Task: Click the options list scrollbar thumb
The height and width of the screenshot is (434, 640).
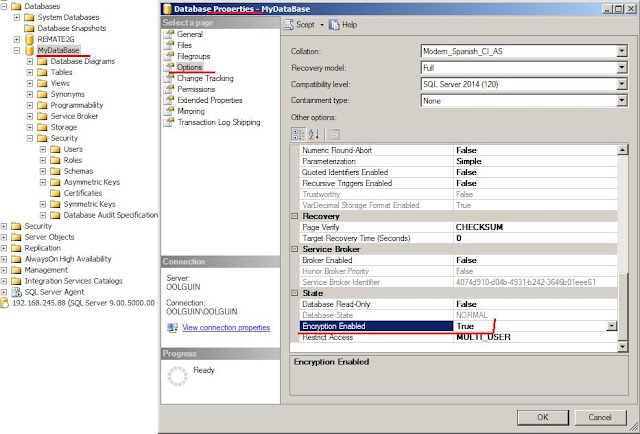Action: (x=622, y=306)
